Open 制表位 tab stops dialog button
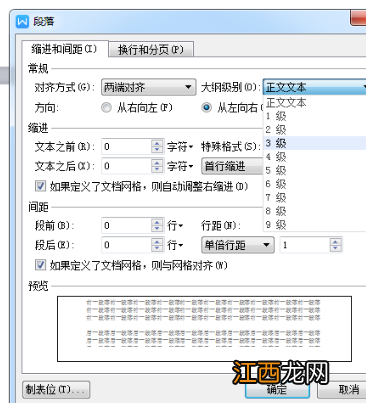 click(x=56, y=390)
